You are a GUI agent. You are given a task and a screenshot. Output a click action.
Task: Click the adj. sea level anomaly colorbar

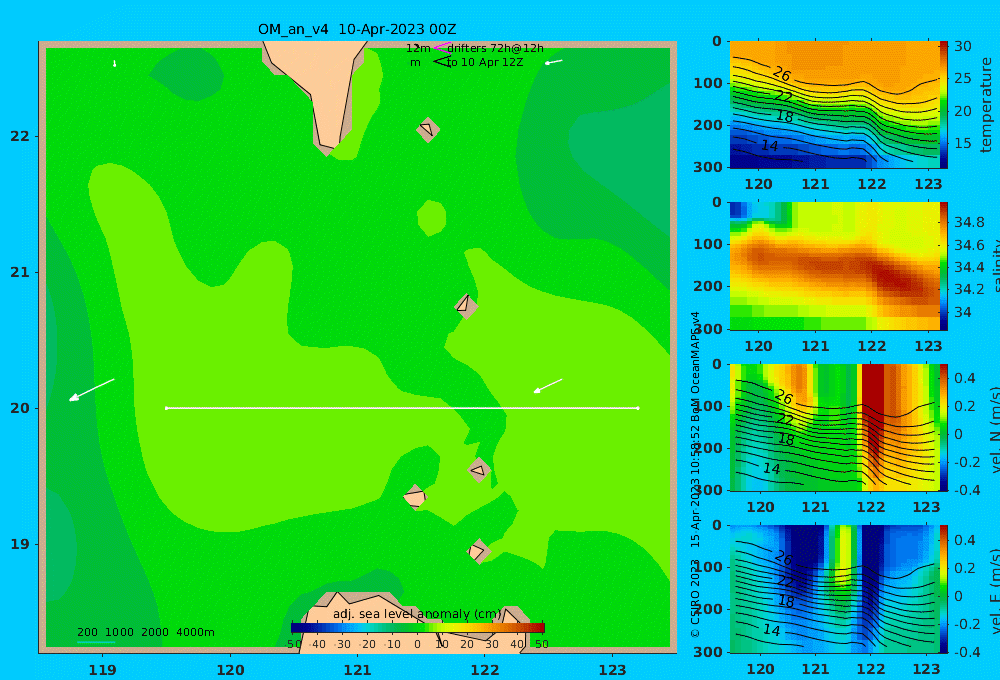point(418,627)
